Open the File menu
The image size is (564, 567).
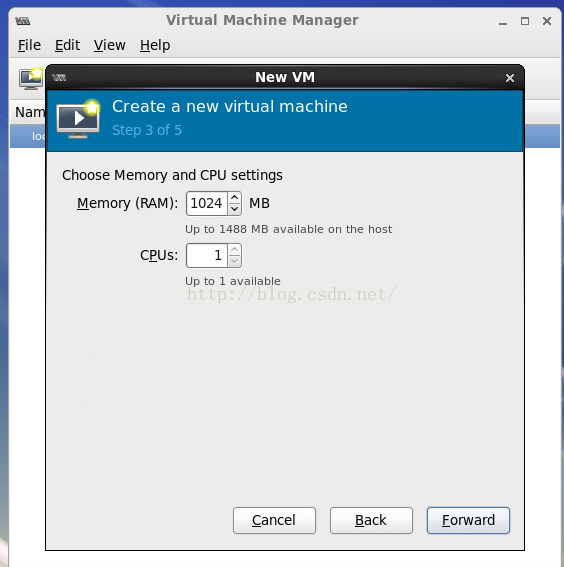pyautogui.click(x=29, y=45)
